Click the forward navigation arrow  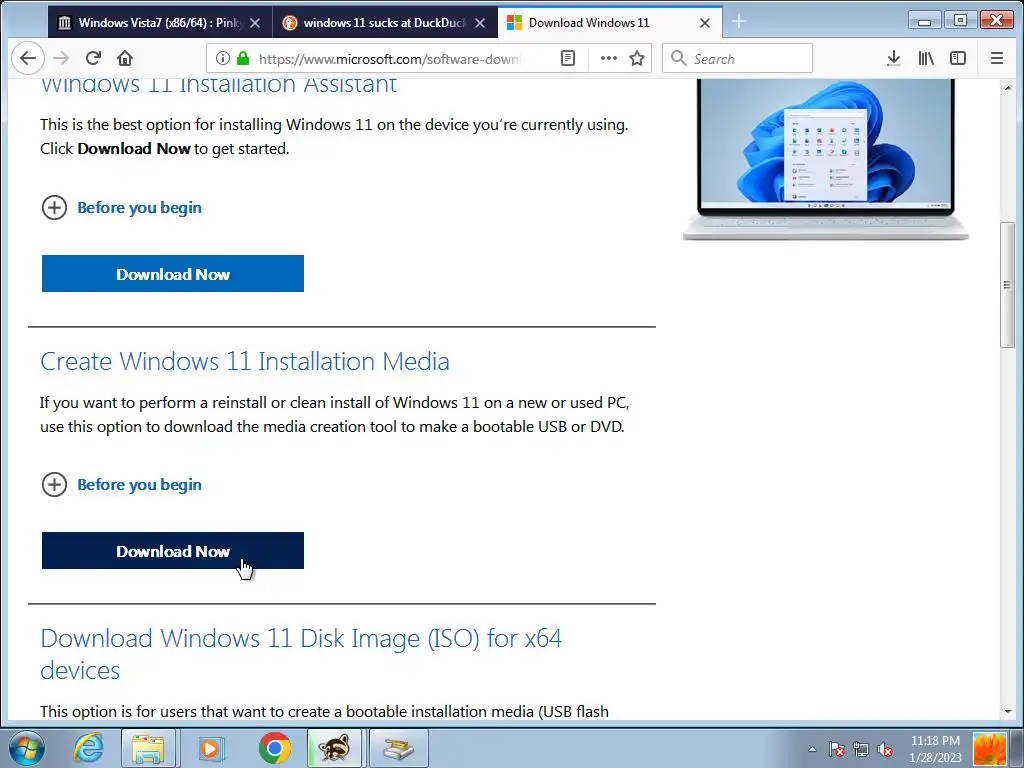pos(61,59)
